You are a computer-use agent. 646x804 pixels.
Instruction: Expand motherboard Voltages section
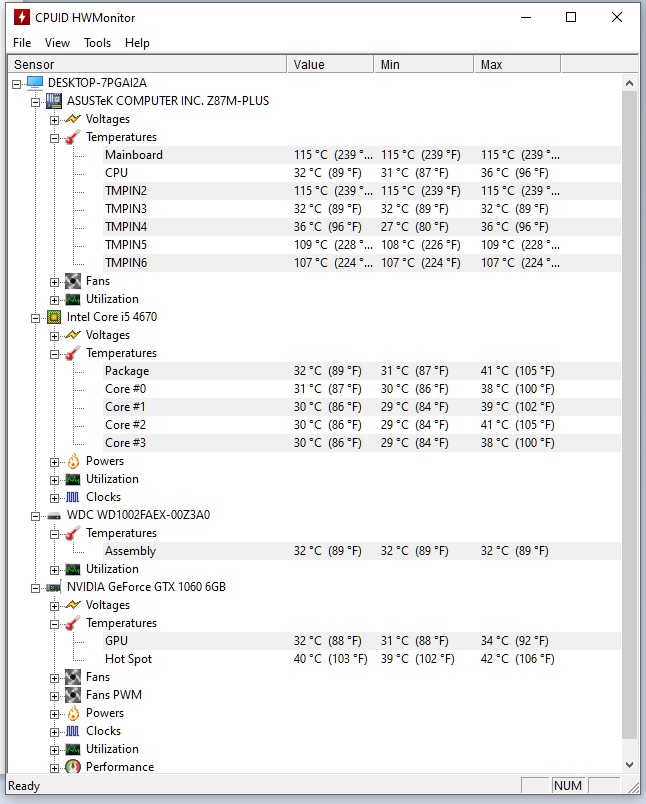tap(54, 120)
